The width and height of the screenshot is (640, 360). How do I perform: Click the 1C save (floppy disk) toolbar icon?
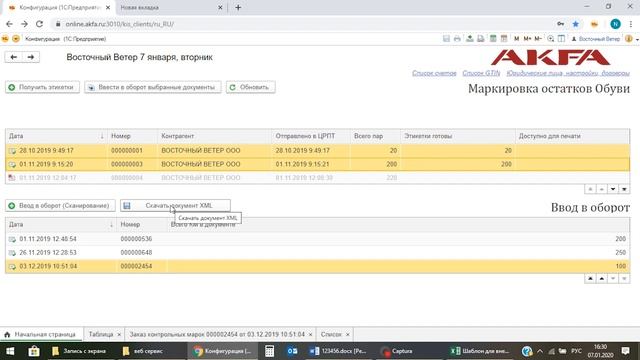446,39
